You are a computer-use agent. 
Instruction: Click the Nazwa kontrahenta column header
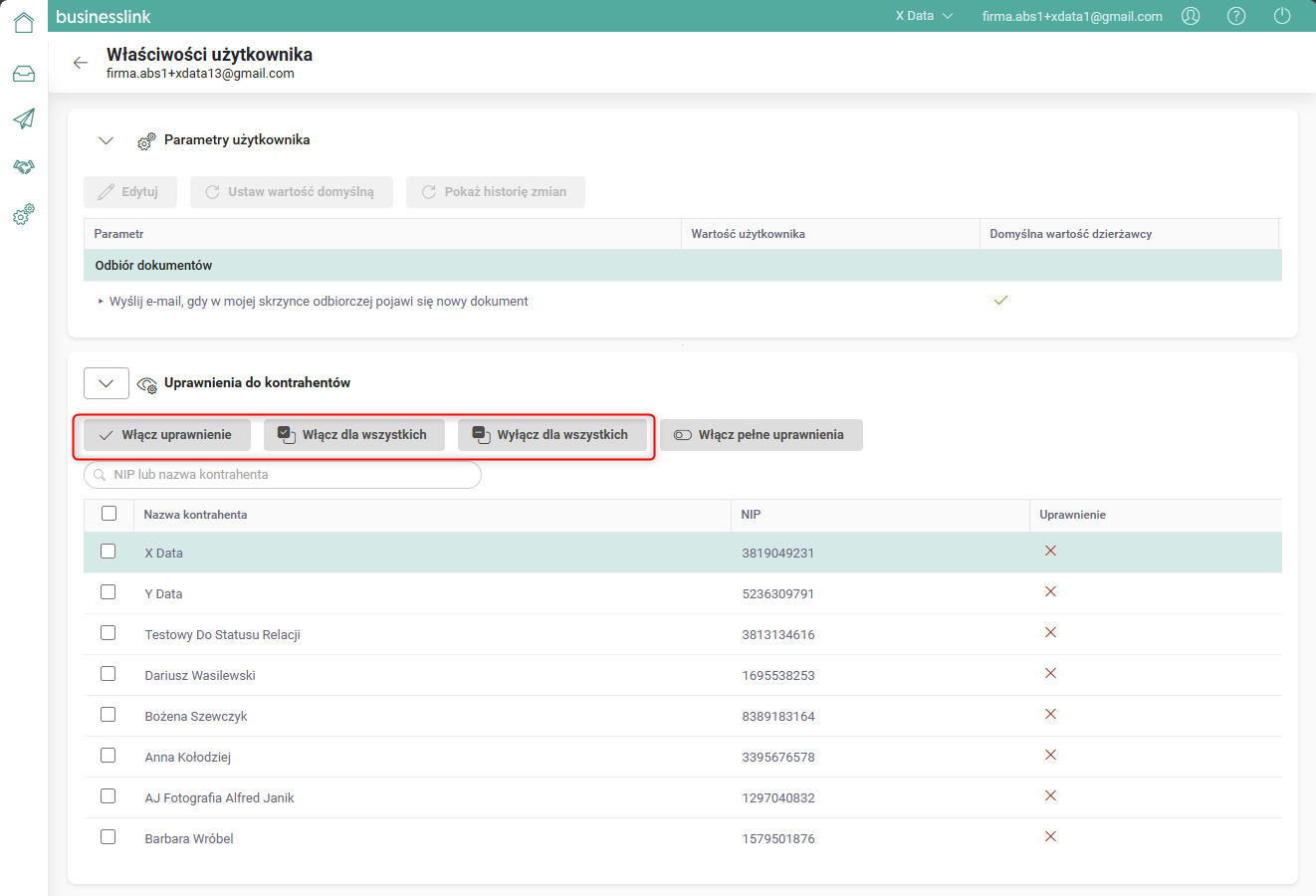432,515
